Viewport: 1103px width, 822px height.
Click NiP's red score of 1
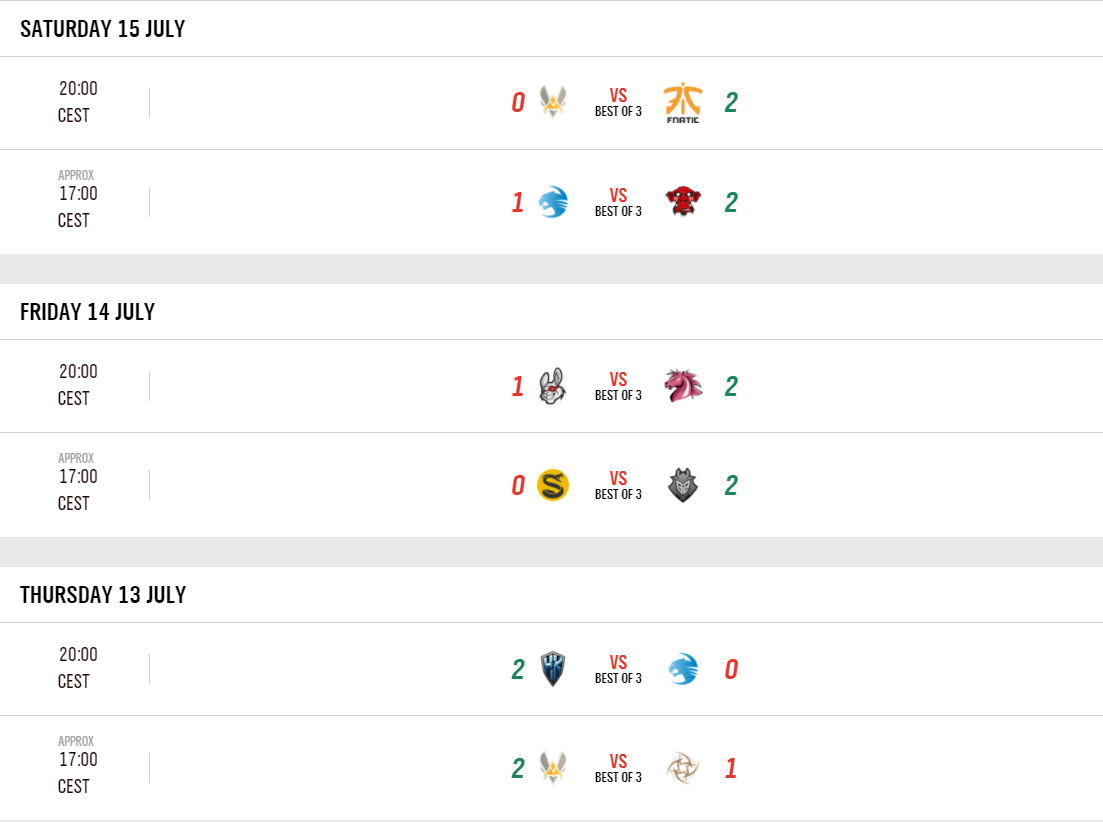point(731,769)
